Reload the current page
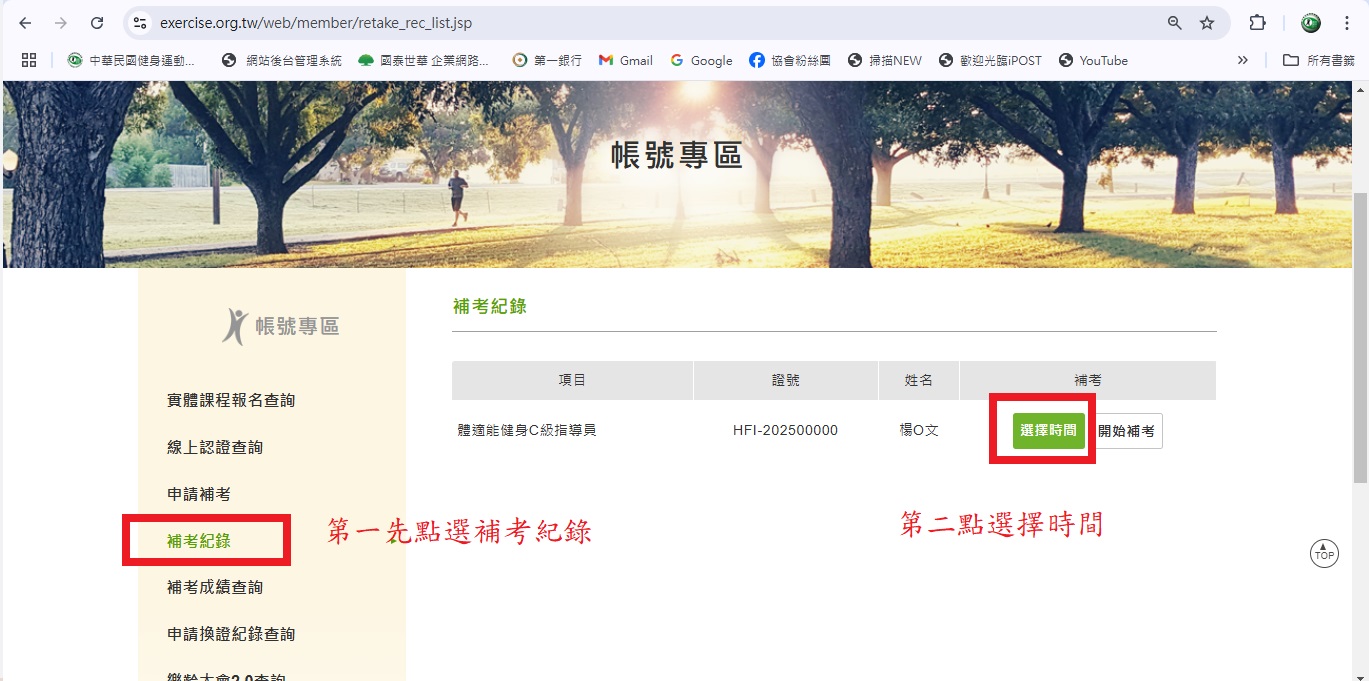Viewport: 1369px width, 681px height. pos(97,23)
